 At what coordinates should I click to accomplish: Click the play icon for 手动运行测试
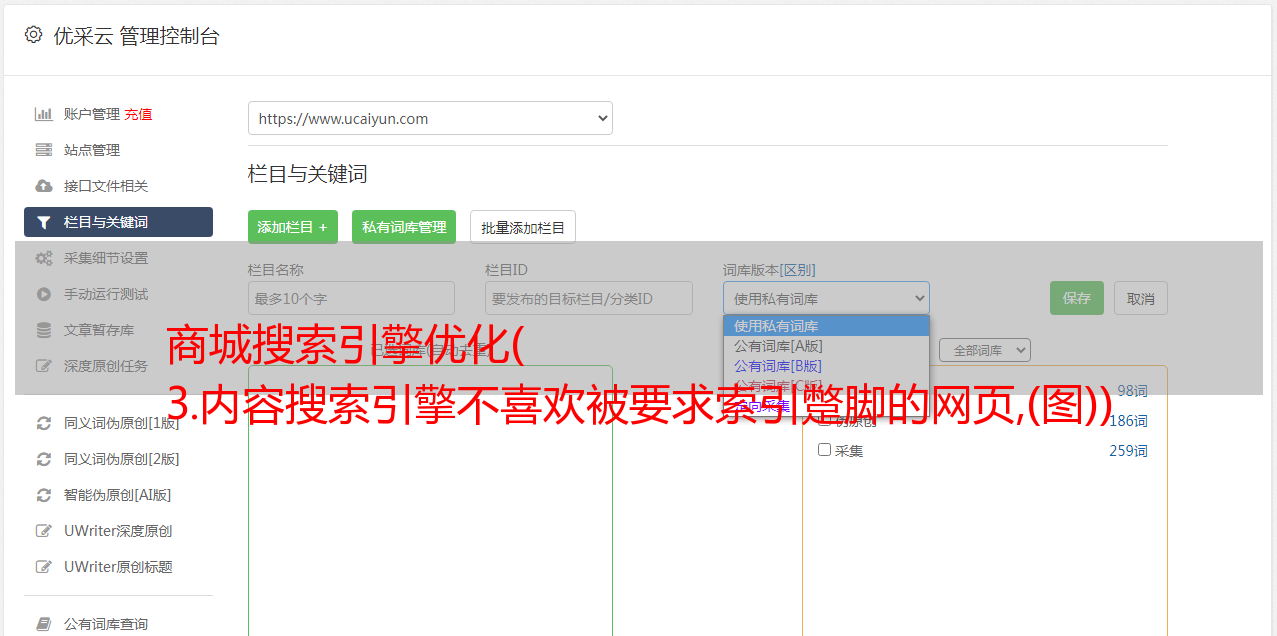[43, 294]
